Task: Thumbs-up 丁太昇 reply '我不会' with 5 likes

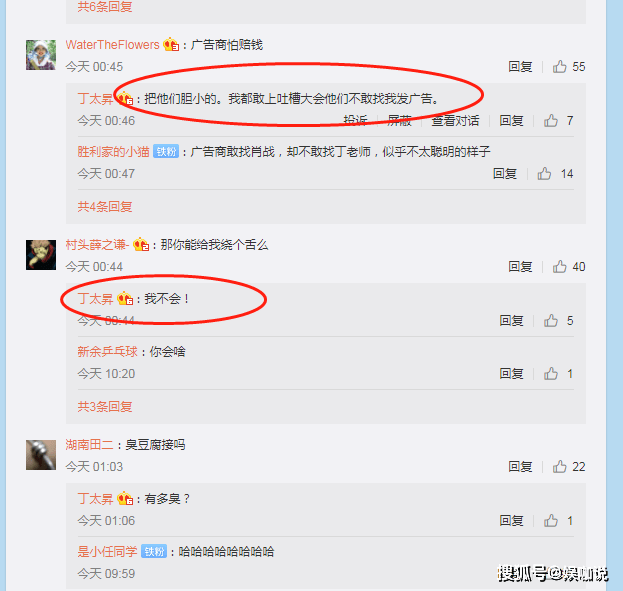Action: (551, 320)
